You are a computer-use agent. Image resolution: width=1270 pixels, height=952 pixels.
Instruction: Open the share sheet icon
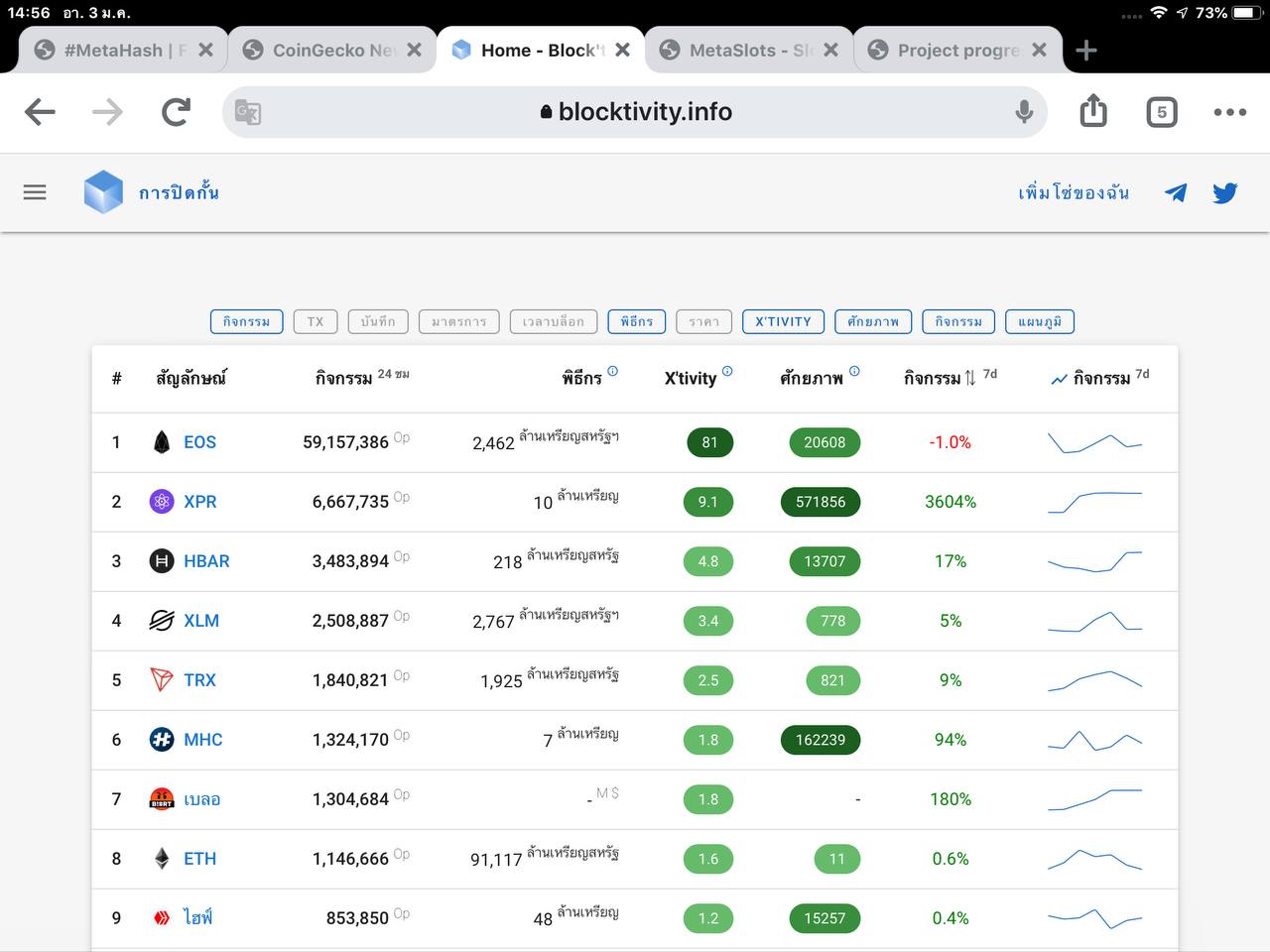[x=1093, y=110]
